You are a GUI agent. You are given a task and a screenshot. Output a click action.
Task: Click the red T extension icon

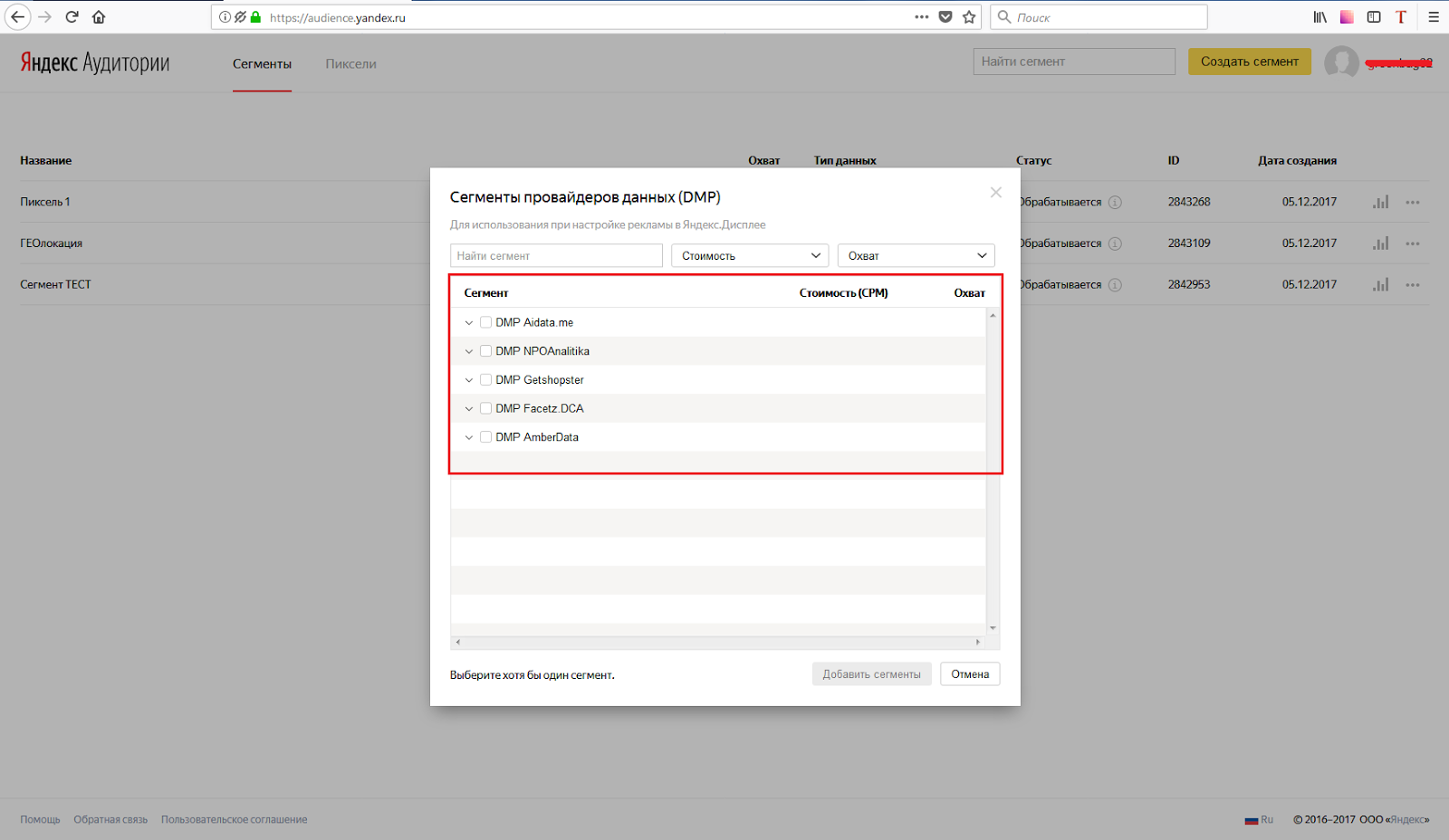click(x=1401, y=17)
